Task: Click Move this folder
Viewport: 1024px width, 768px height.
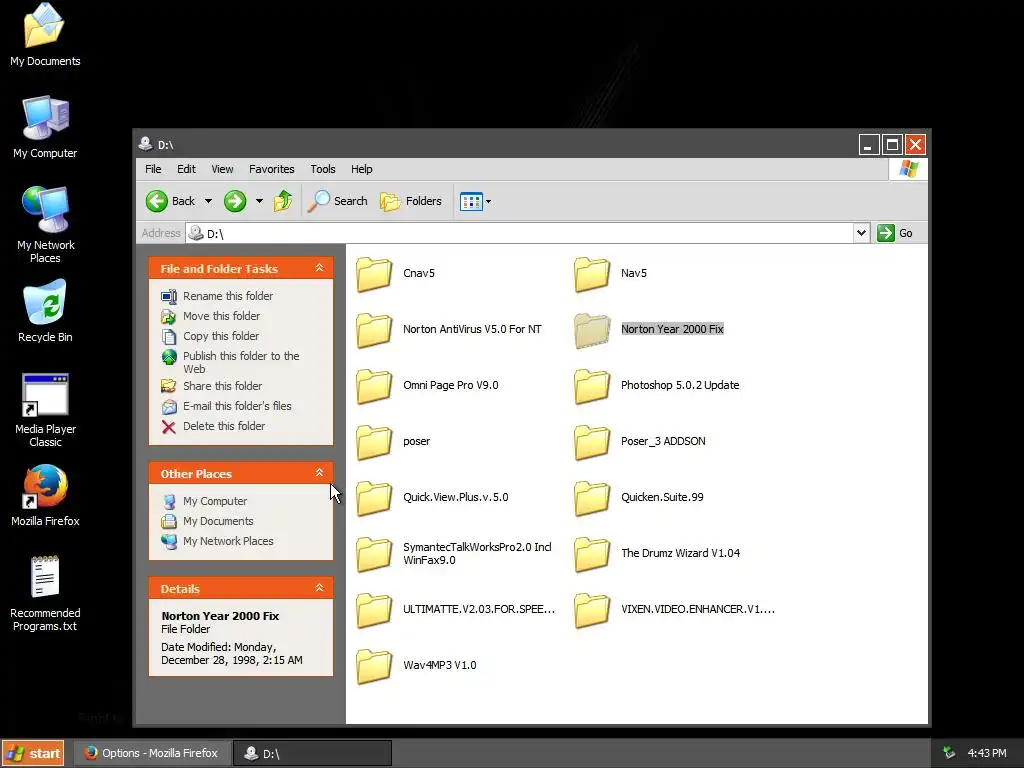Action: [x=221, y=316]
